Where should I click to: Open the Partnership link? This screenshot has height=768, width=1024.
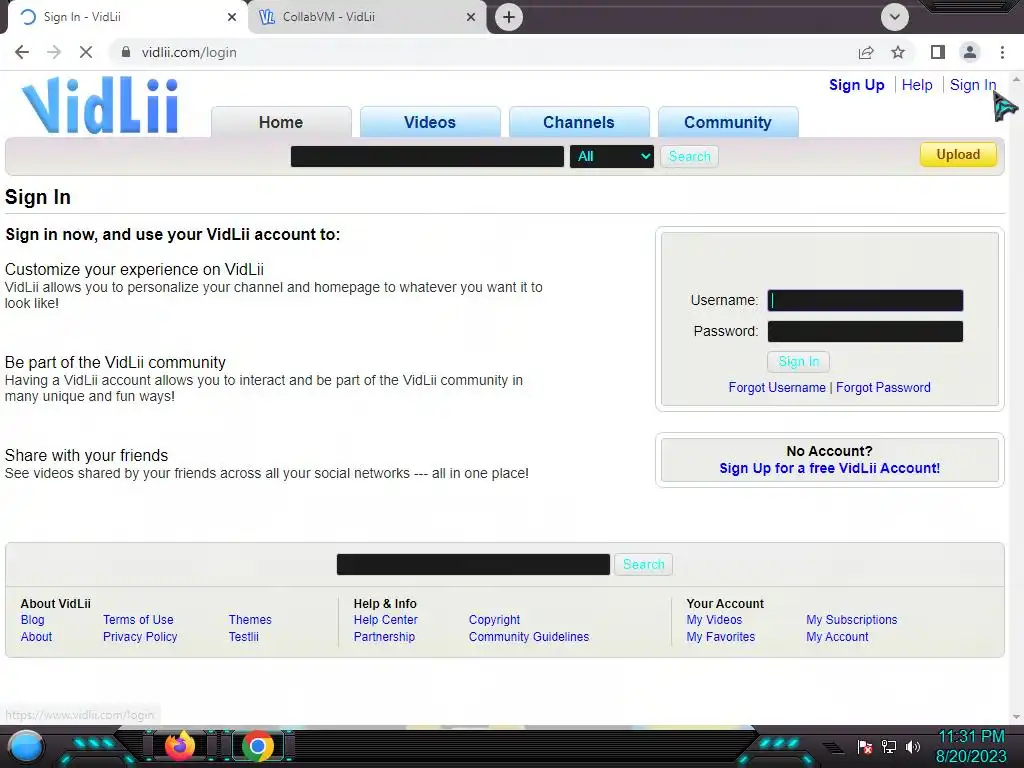[x=384, y=637]
